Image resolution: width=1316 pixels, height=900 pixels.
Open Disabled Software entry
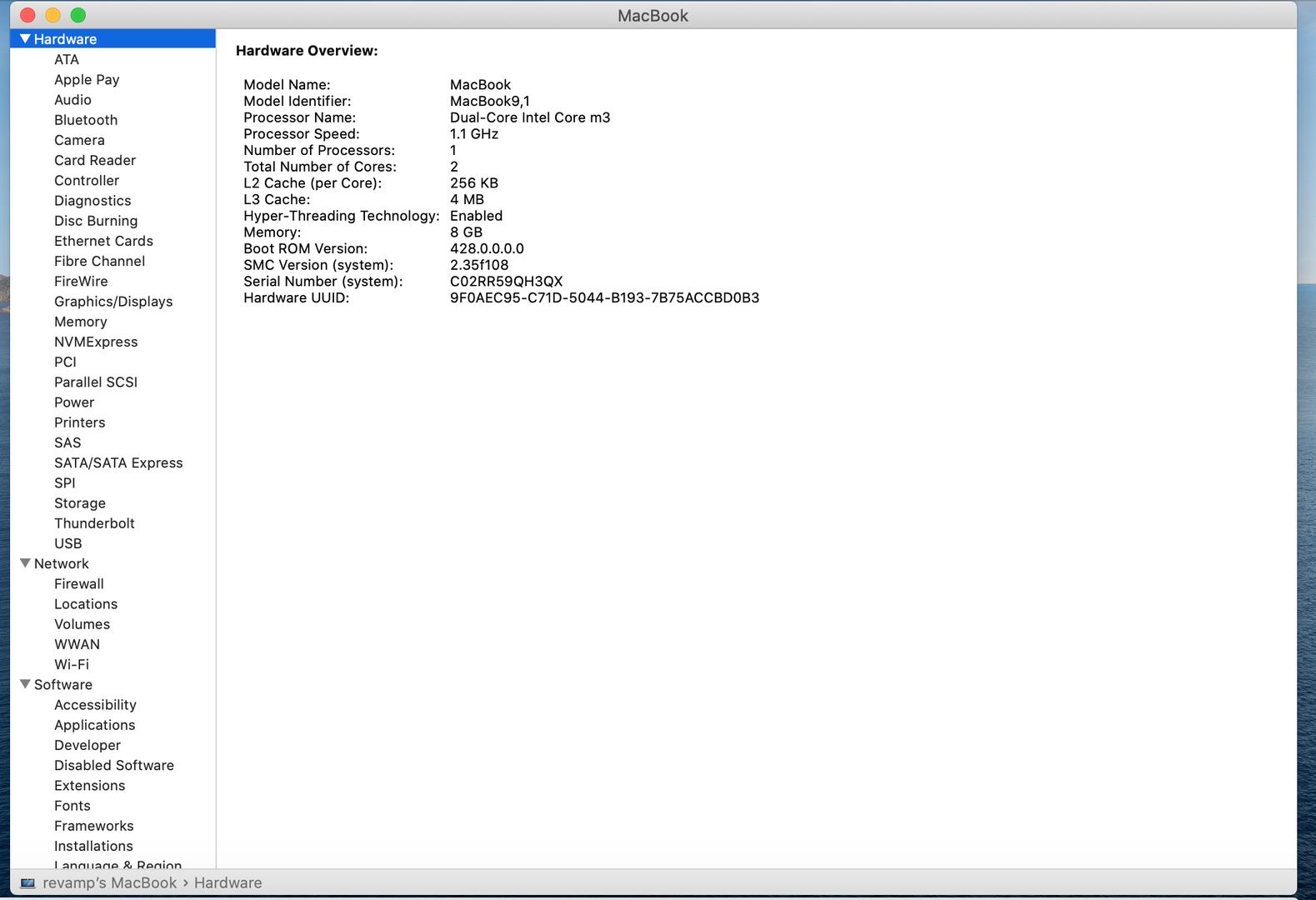(114, 765)
